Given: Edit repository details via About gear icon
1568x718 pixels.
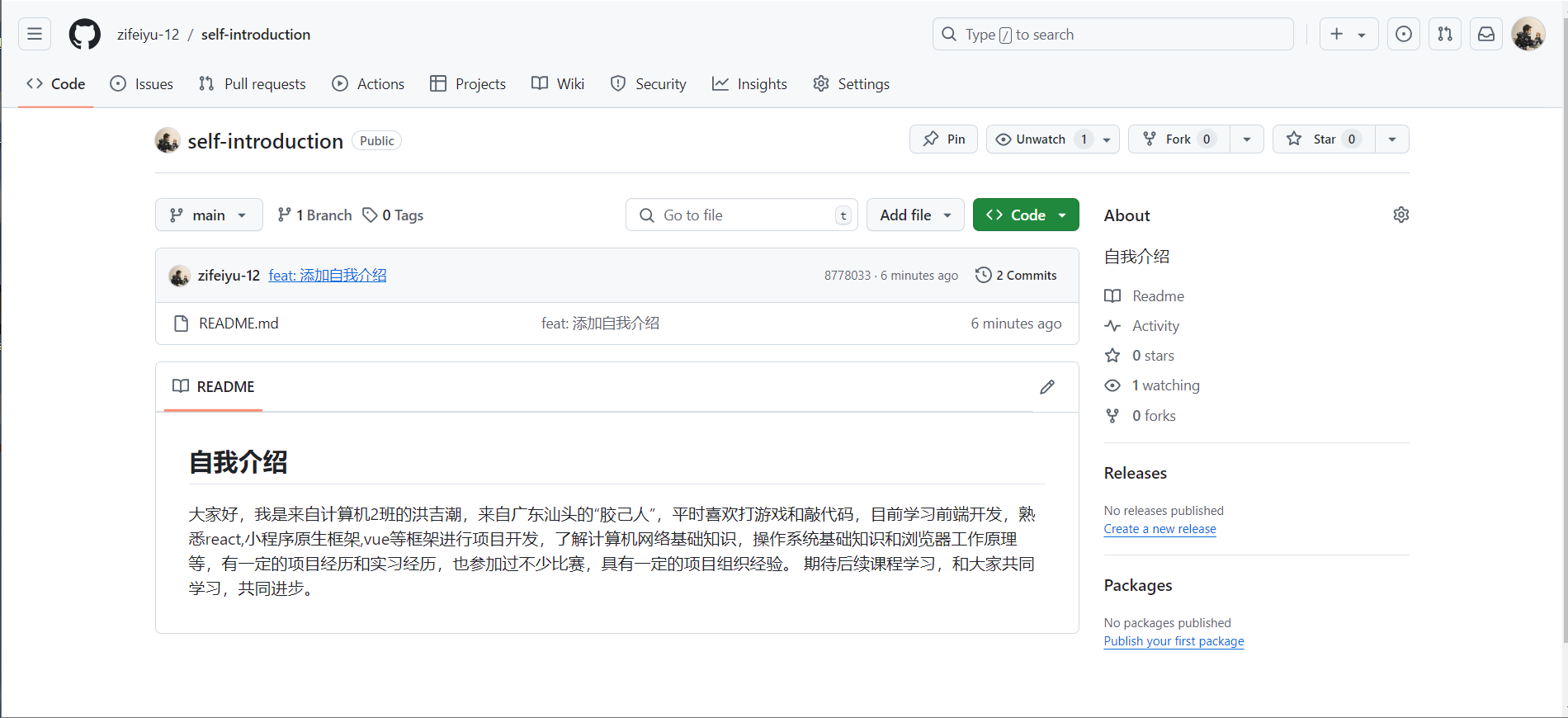Looking at the screenshot, I should 1401,215.
